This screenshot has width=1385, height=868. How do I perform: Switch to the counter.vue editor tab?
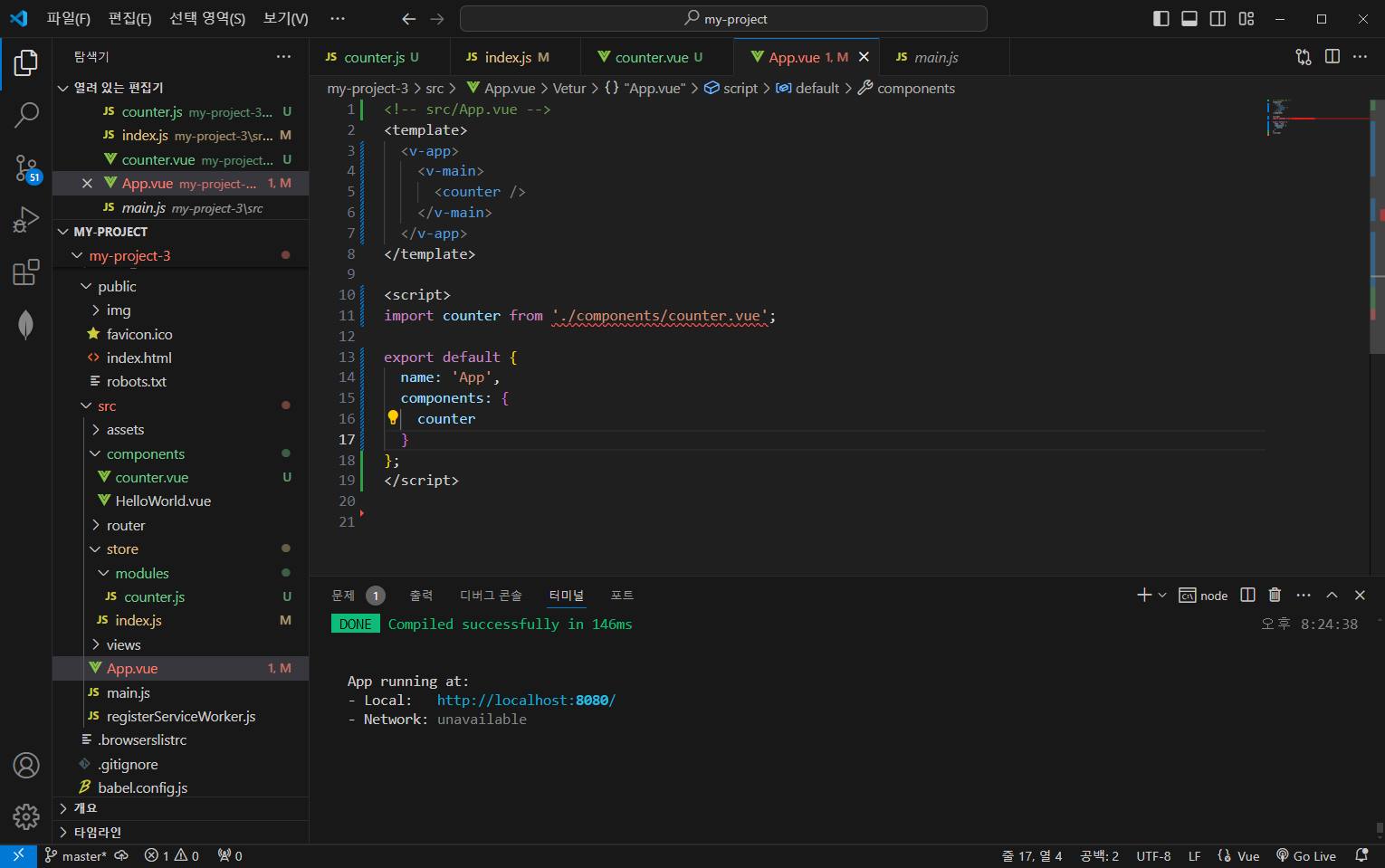click(649, 57)
